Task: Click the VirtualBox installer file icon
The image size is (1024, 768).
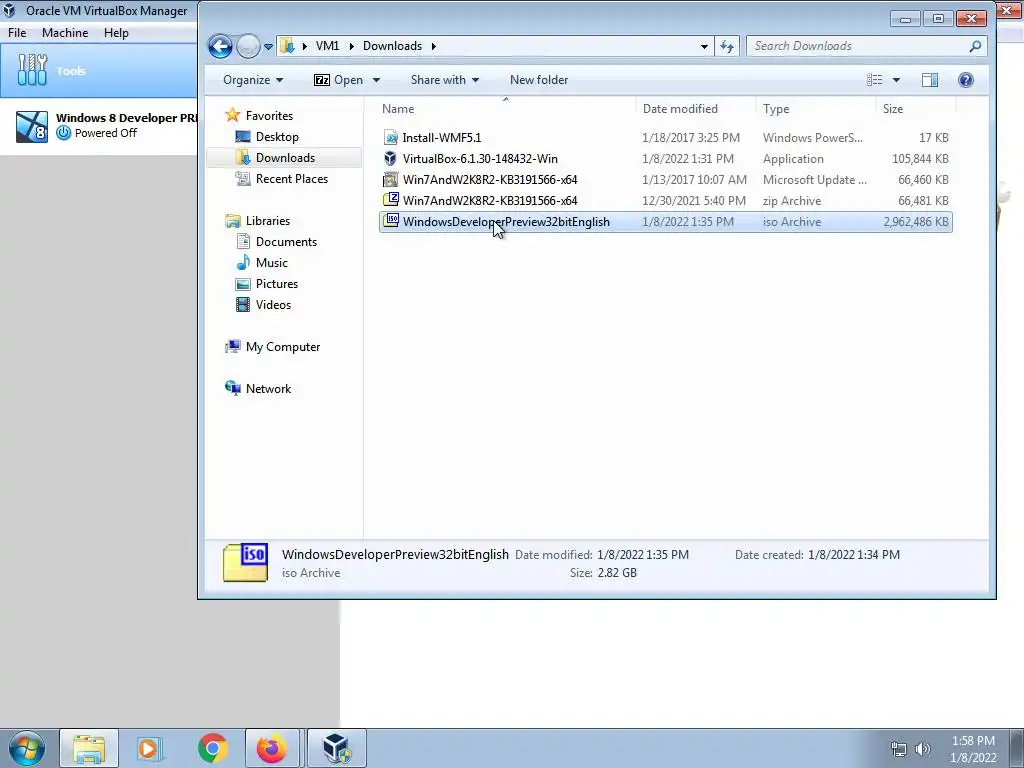Action: pyautogui.click(x=391, y=159)
